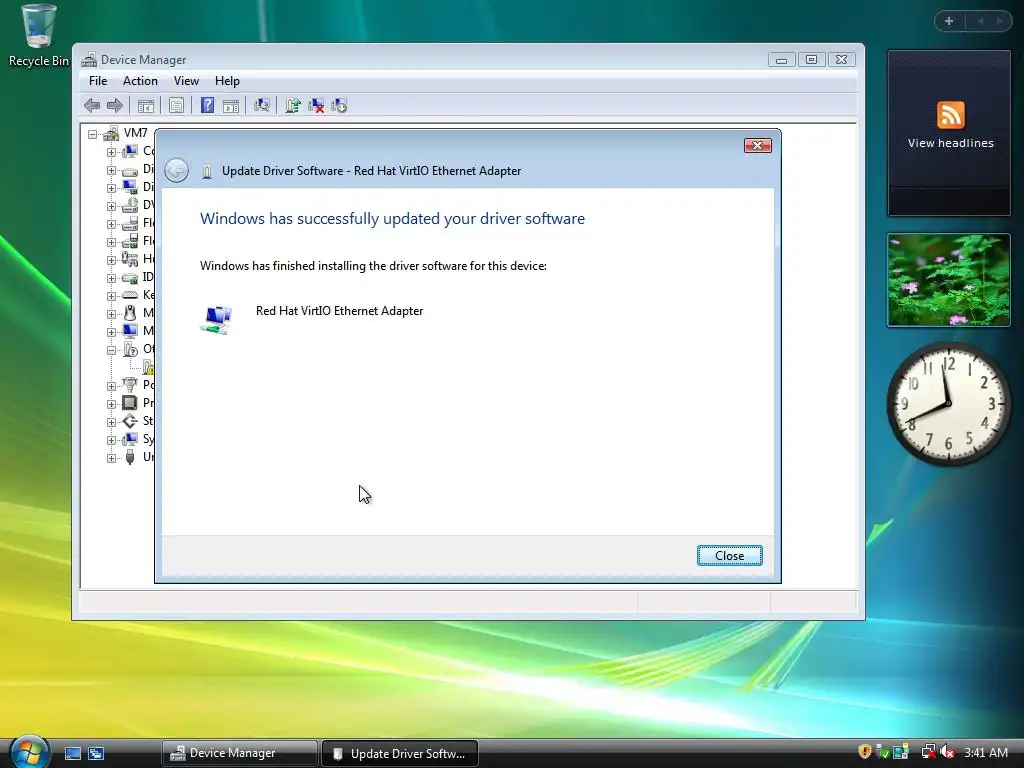This screenshot has height=768, width=1024.
Task: Expand the DVD/CD-ROM drives node
Action: (111, 206)
